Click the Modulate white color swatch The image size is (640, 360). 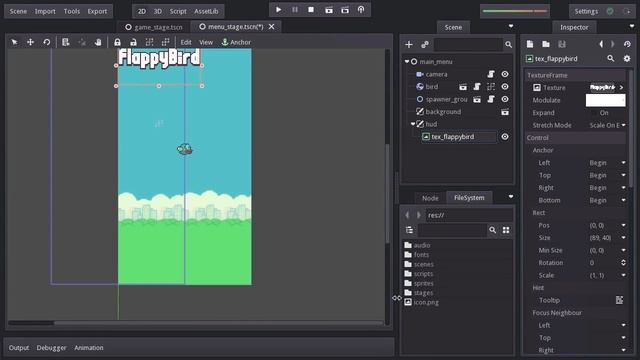click(605, 100)
